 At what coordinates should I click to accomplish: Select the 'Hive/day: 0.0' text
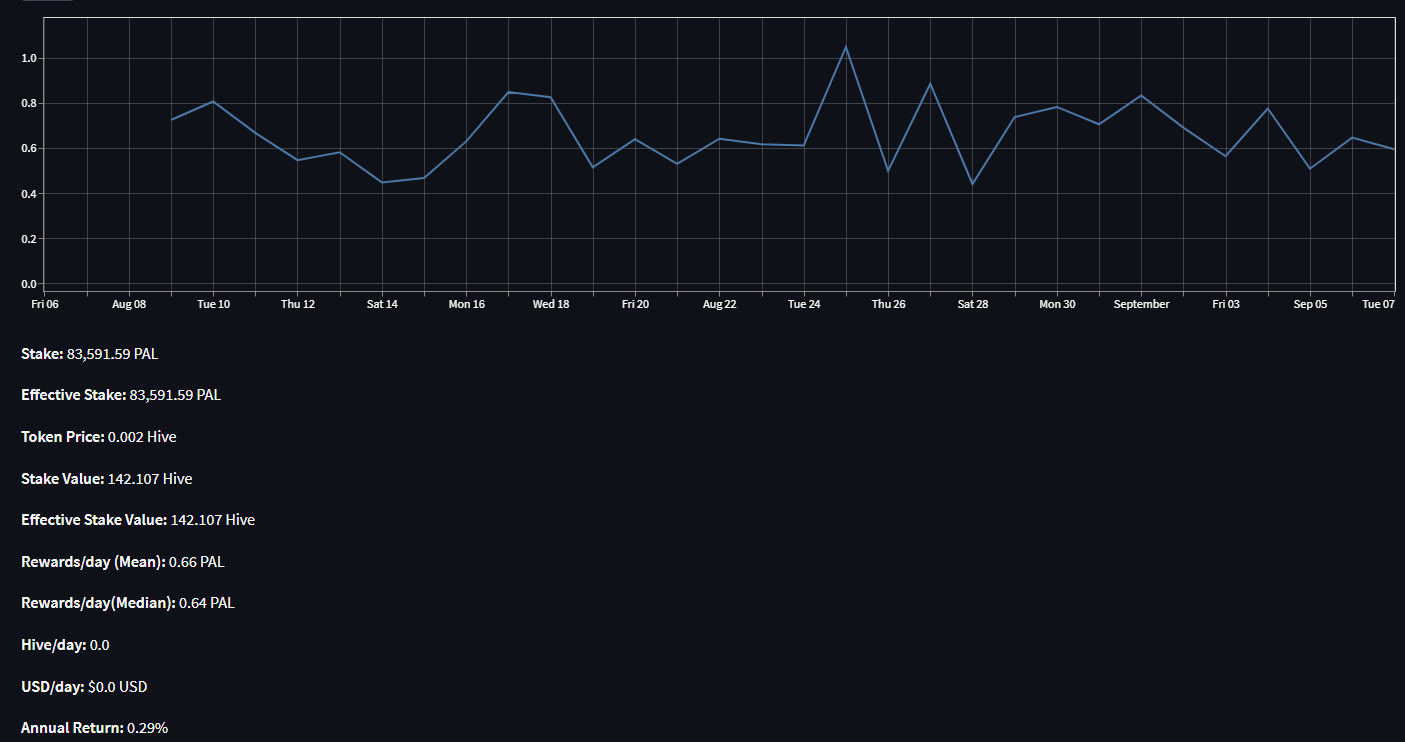(x=65, y=645)
